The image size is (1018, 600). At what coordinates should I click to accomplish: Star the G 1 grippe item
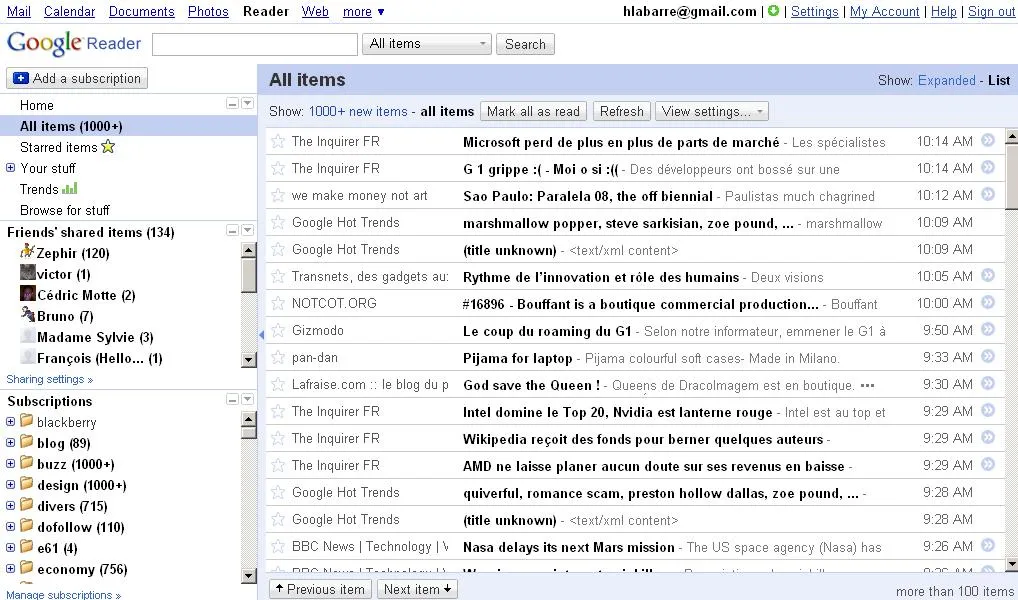(x=278, y=169)
